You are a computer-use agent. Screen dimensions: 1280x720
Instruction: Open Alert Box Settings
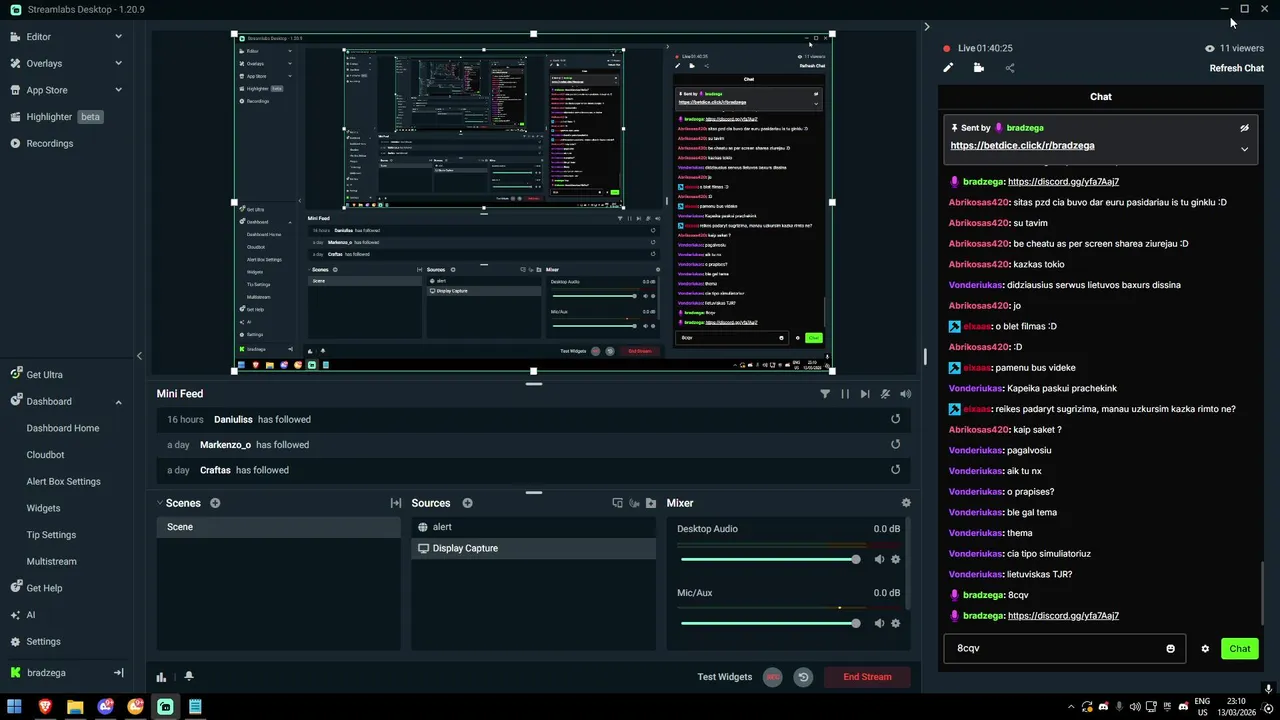pyautogui.click(x=63, y=482)
